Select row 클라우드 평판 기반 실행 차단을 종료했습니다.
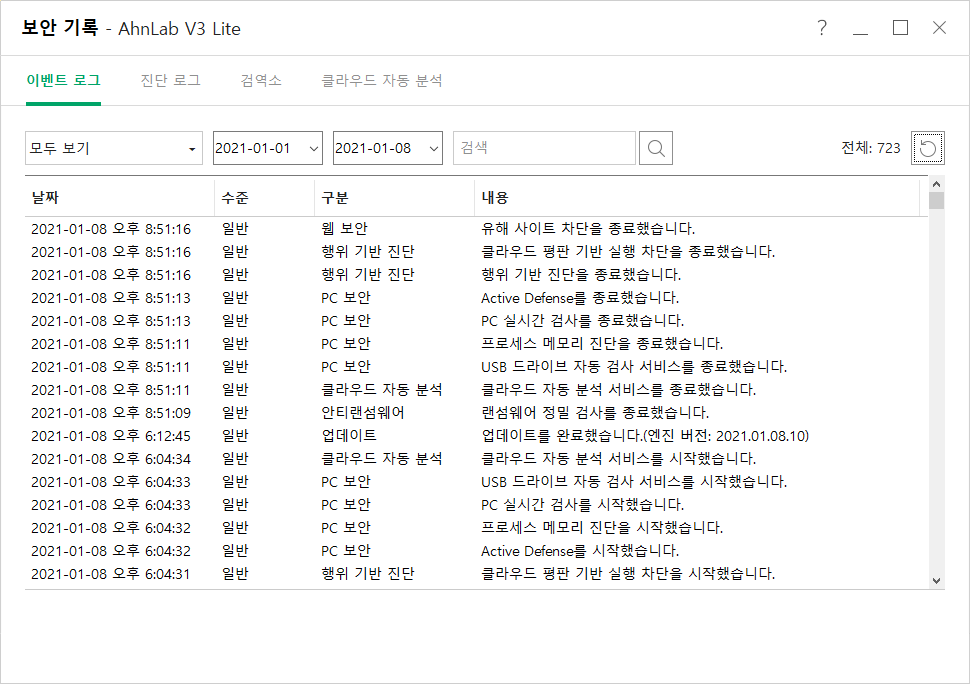This screenshot has width=970, height=684. pyautogui.click(x=476, y=252)
